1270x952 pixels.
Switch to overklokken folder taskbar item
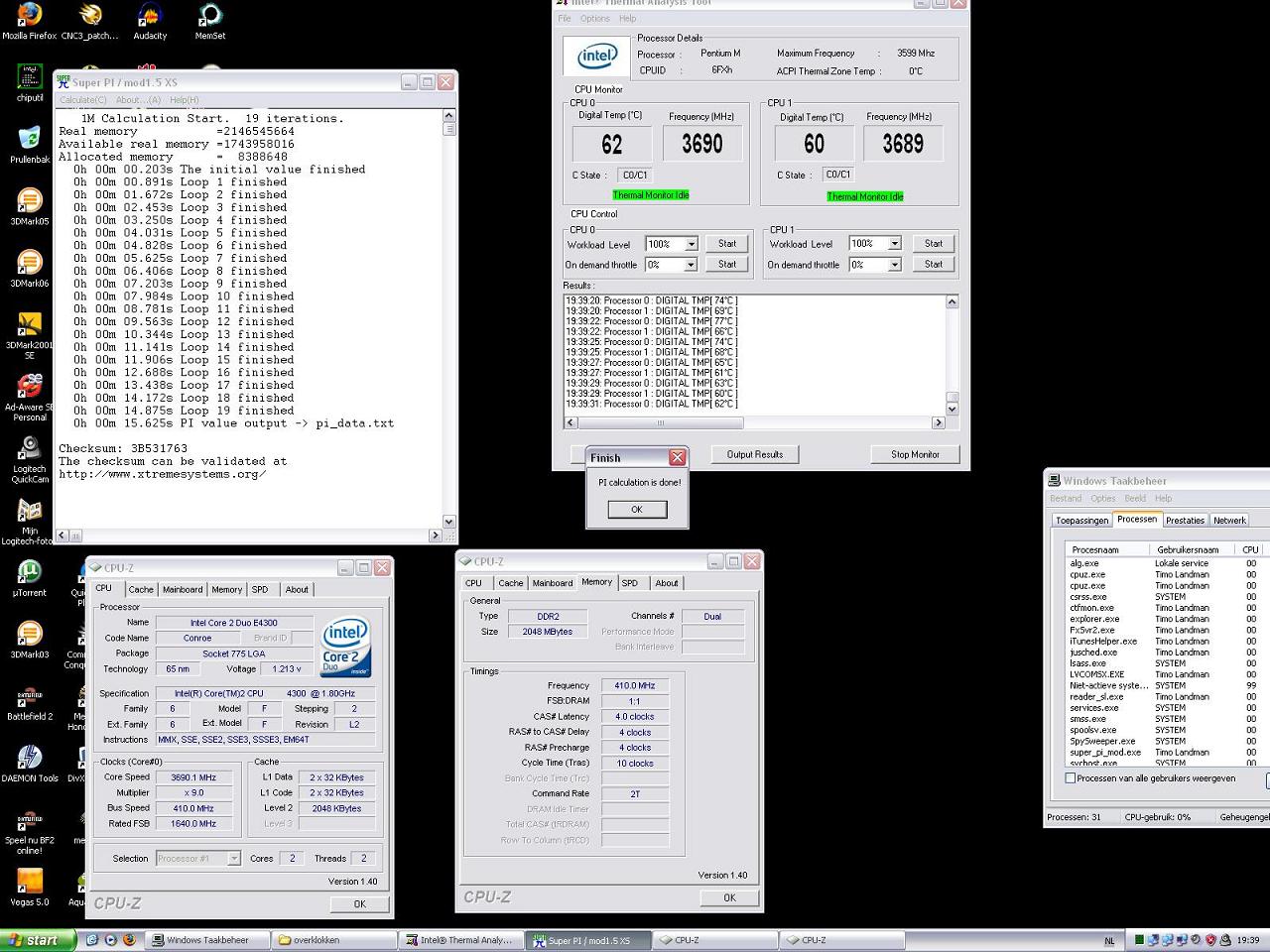(x=334, y=940)
